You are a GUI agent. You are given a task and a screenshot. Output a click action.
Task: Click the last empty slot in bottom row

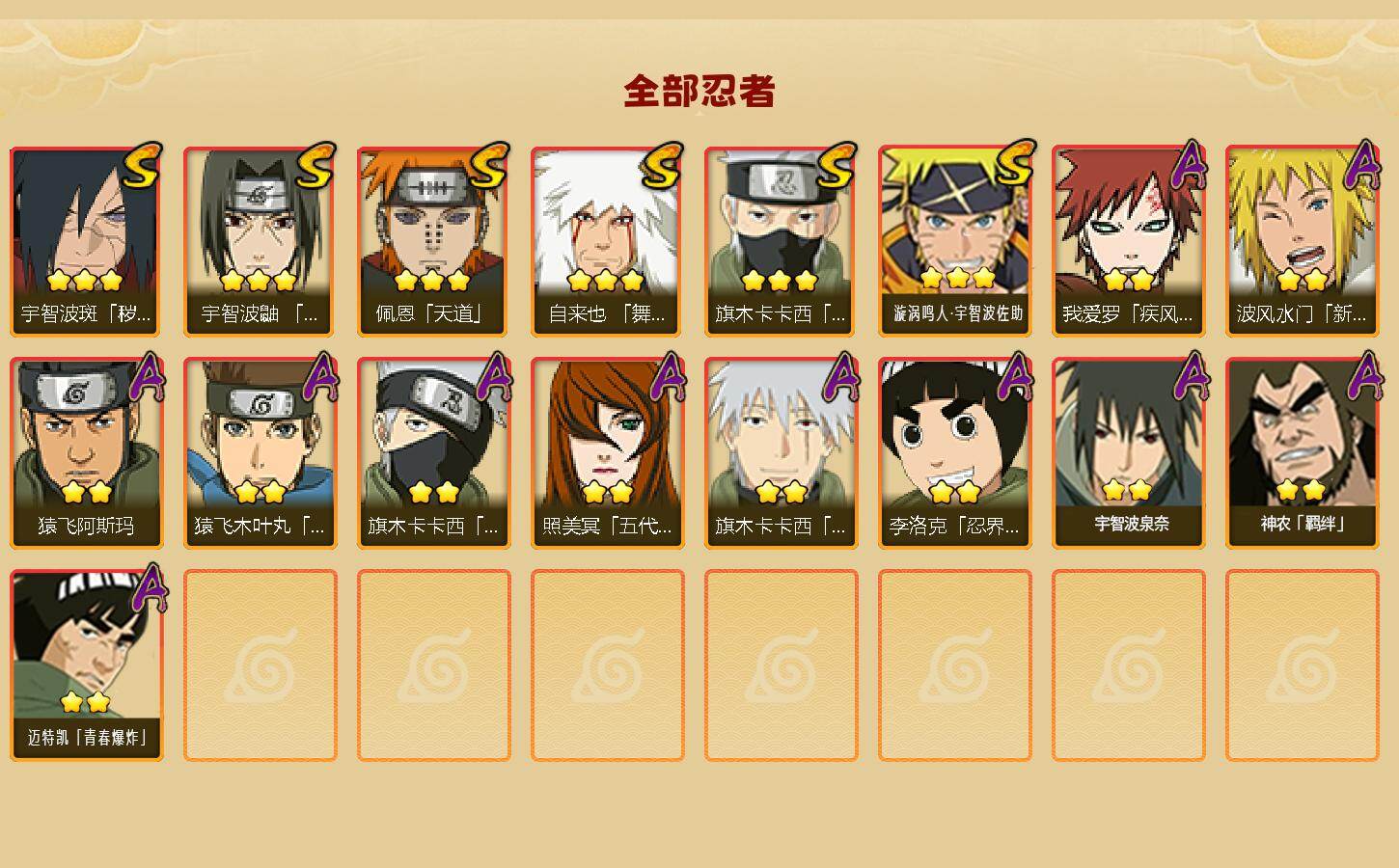[1303, 665]
